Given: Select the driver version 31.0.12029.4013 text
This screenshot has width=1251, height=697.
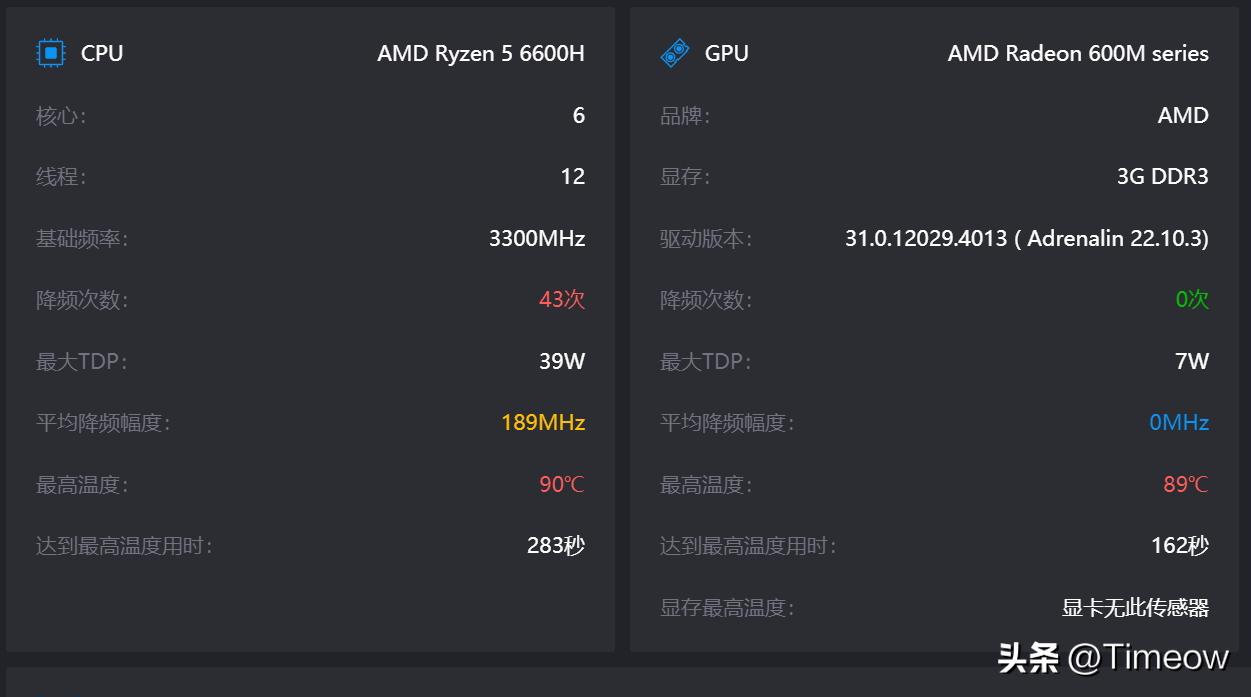Looking at the screenshot, I should point(926,238).
